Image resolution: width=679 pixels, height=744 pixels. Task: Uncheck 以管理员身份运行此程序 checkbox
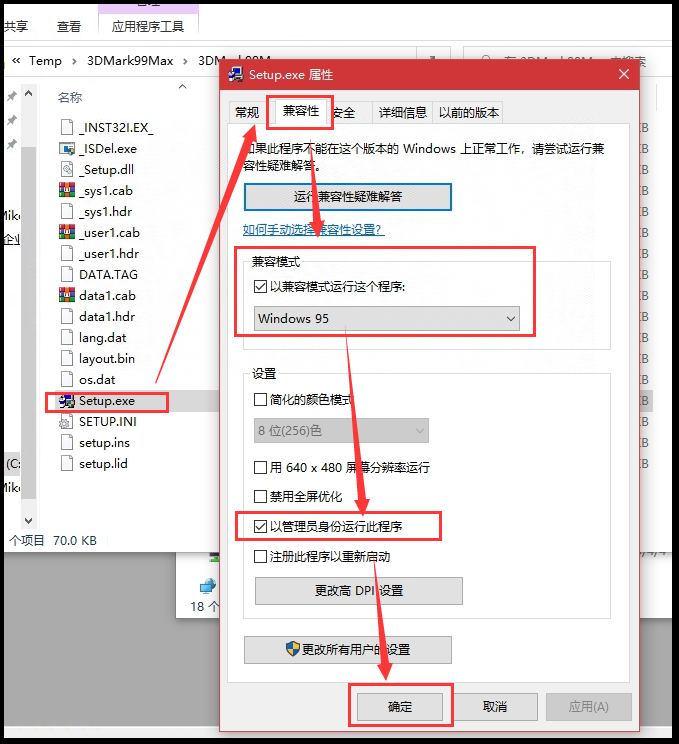click(261, 525)
